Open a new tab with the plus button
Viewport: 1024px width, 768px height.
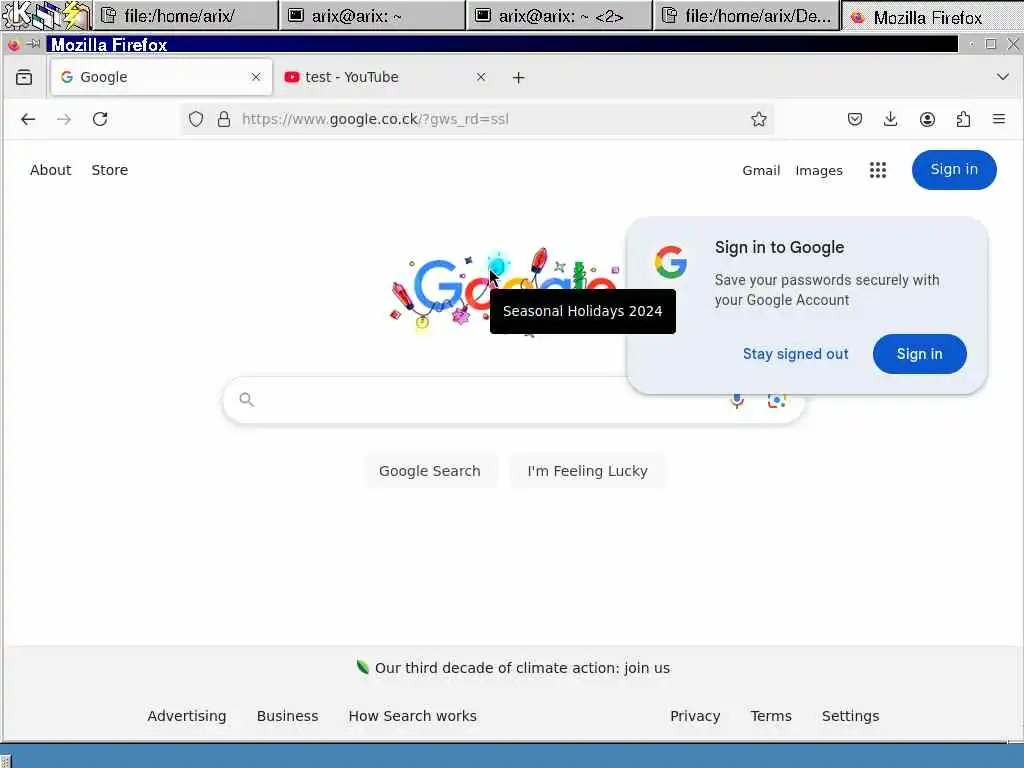[519, 78]
